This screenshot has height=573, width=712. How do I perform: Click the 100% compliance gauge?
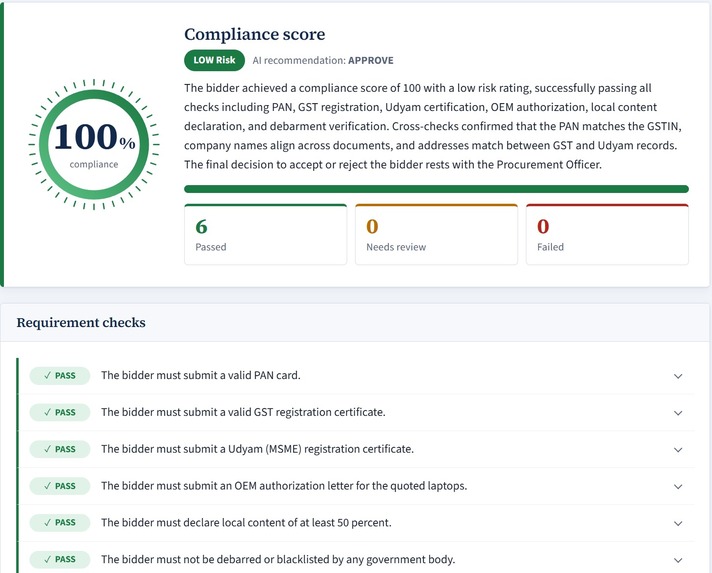[x=94, y=144]
